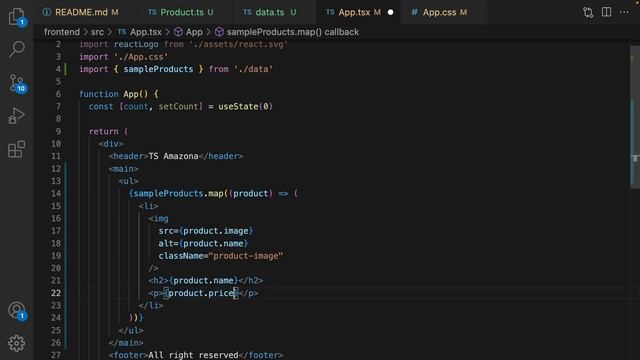The width and height of the screenshot is (640, 360).
Task: Click 'function App()' declaration
Action: pos(113,94)
